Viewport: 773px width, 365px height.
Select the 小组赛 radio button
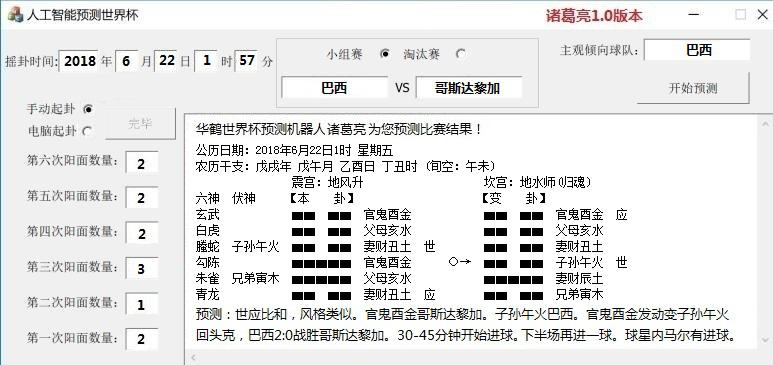pos(386,54)
